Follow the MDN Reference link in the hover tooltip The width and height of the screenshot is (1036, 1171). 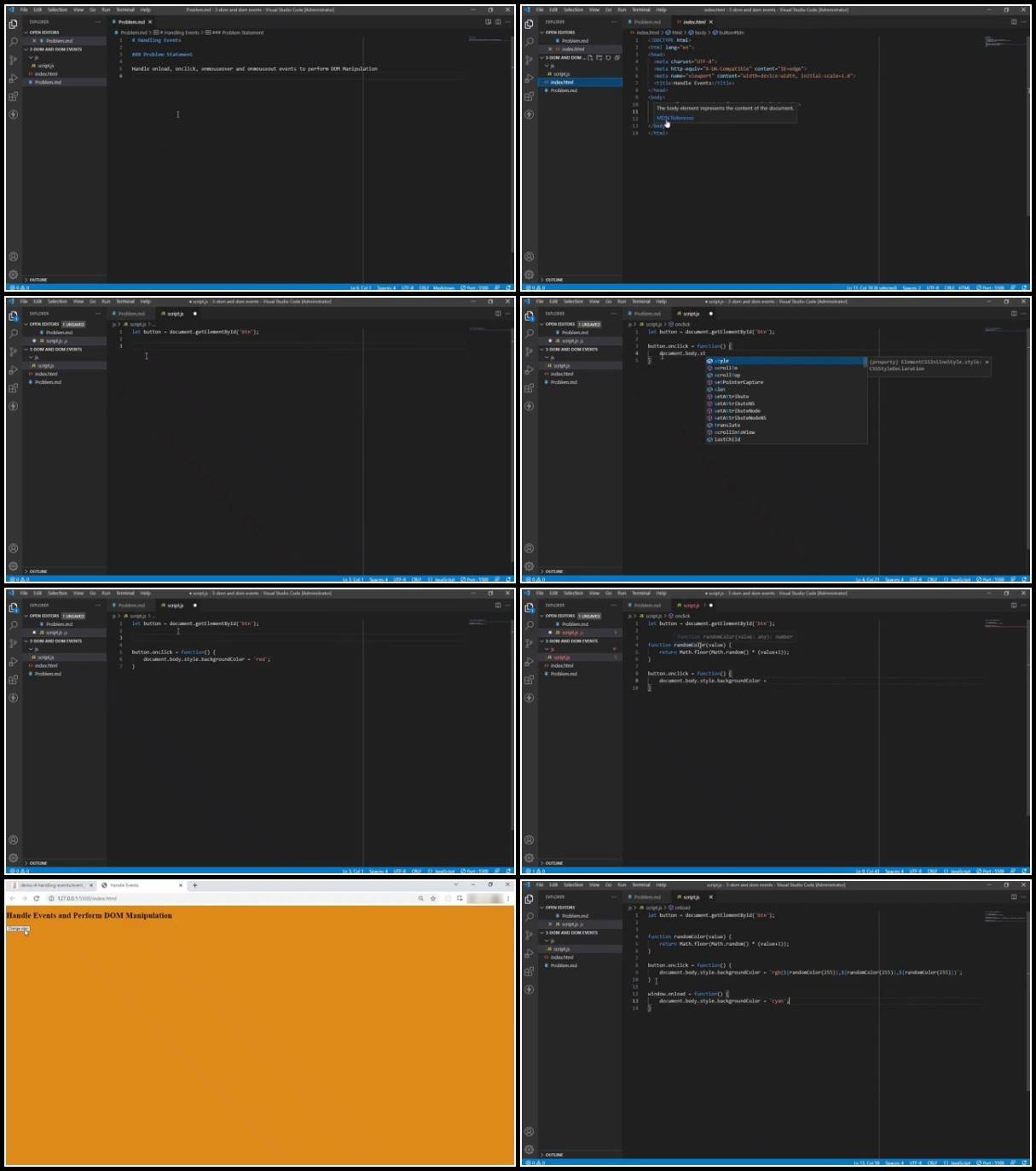(x=675, y=118)
